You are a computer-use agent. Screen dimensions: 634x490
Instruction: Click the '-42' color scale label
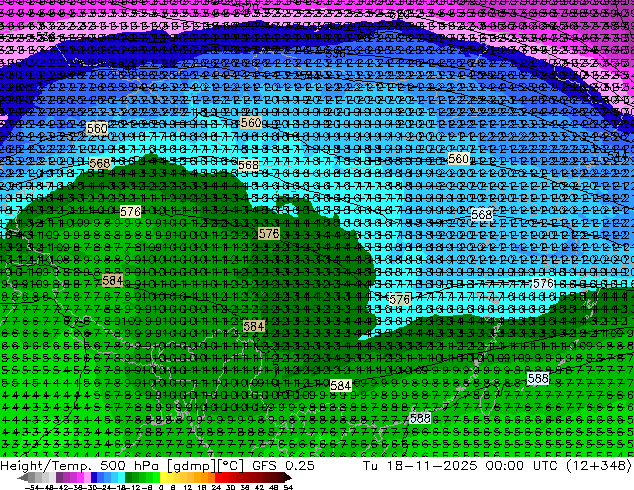(x=61, y=488)
